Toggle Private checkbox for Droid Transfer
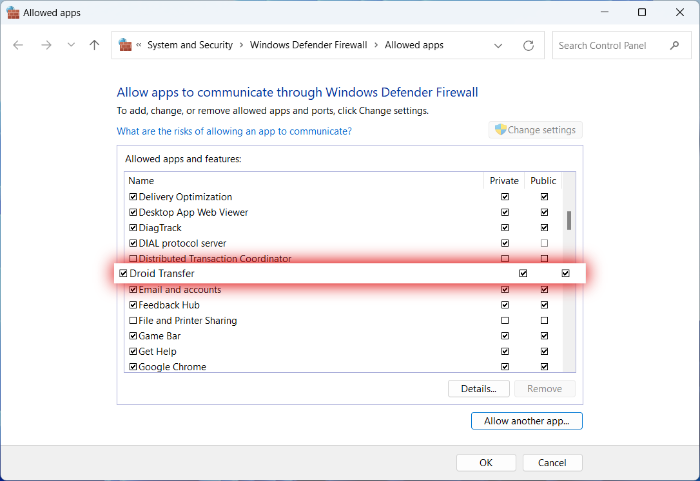This screenshot has width=700, height=481. [523, 274]
